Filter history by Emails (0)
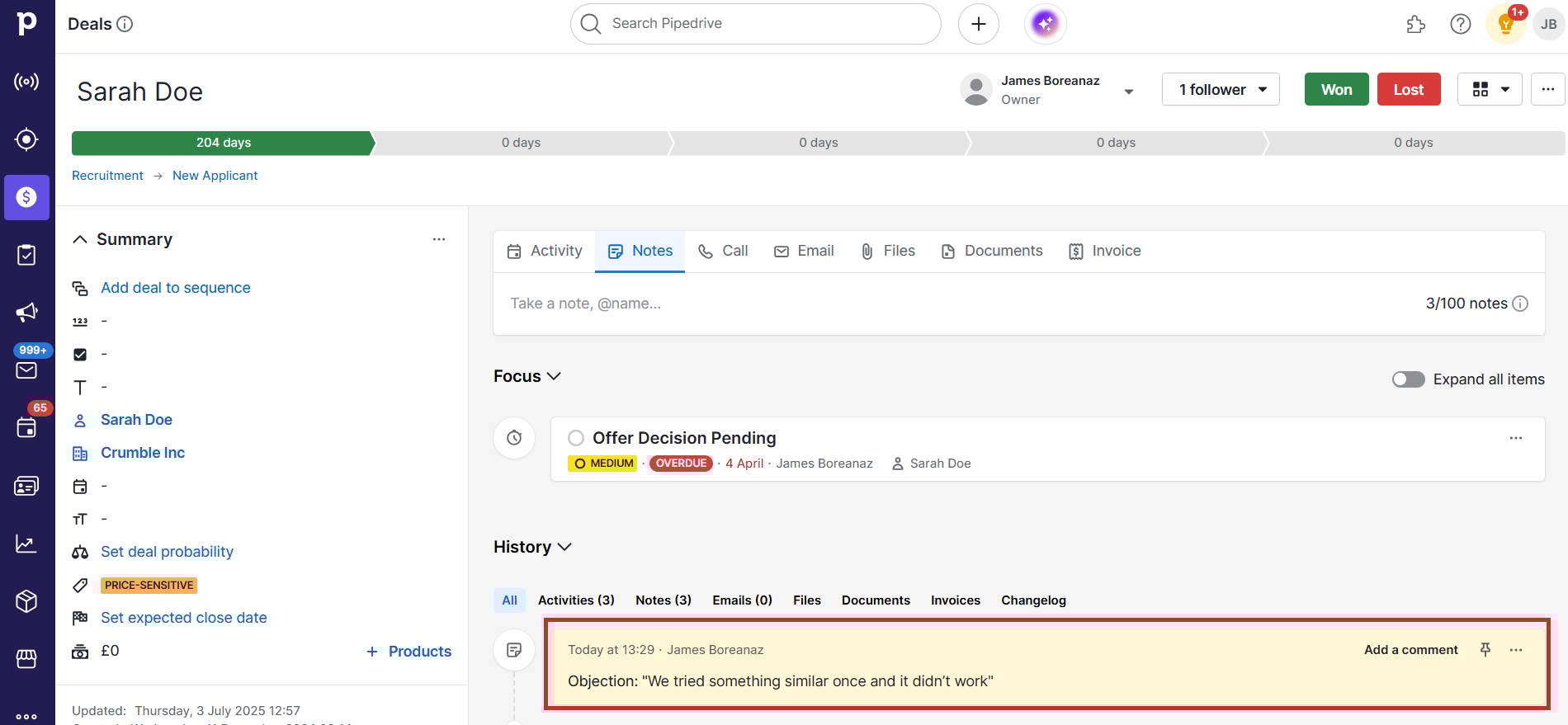This screenshot has height=725, width=1568. pos(743,600)
